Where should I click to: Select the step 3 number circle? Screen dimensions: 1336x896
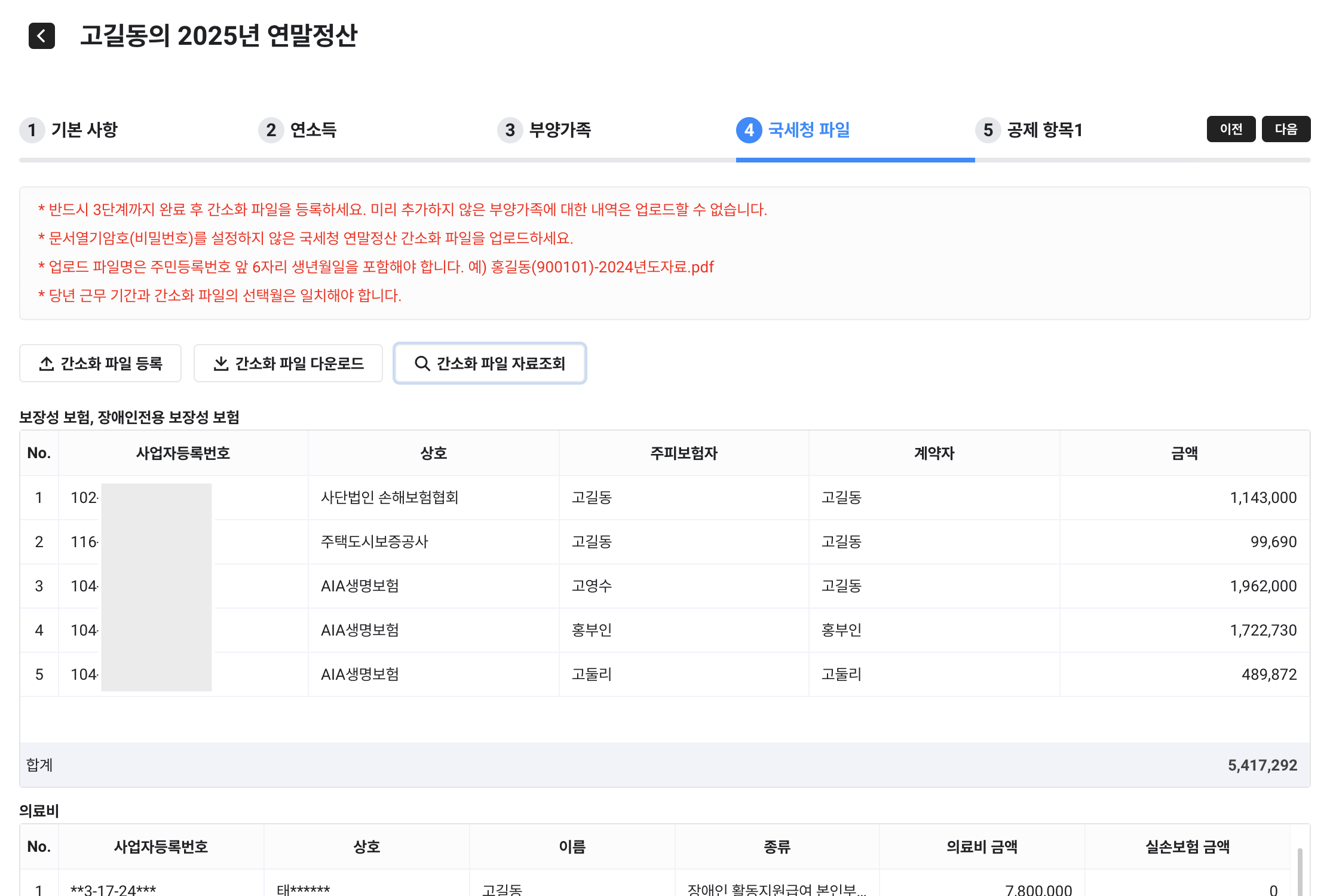click(510, 130)
